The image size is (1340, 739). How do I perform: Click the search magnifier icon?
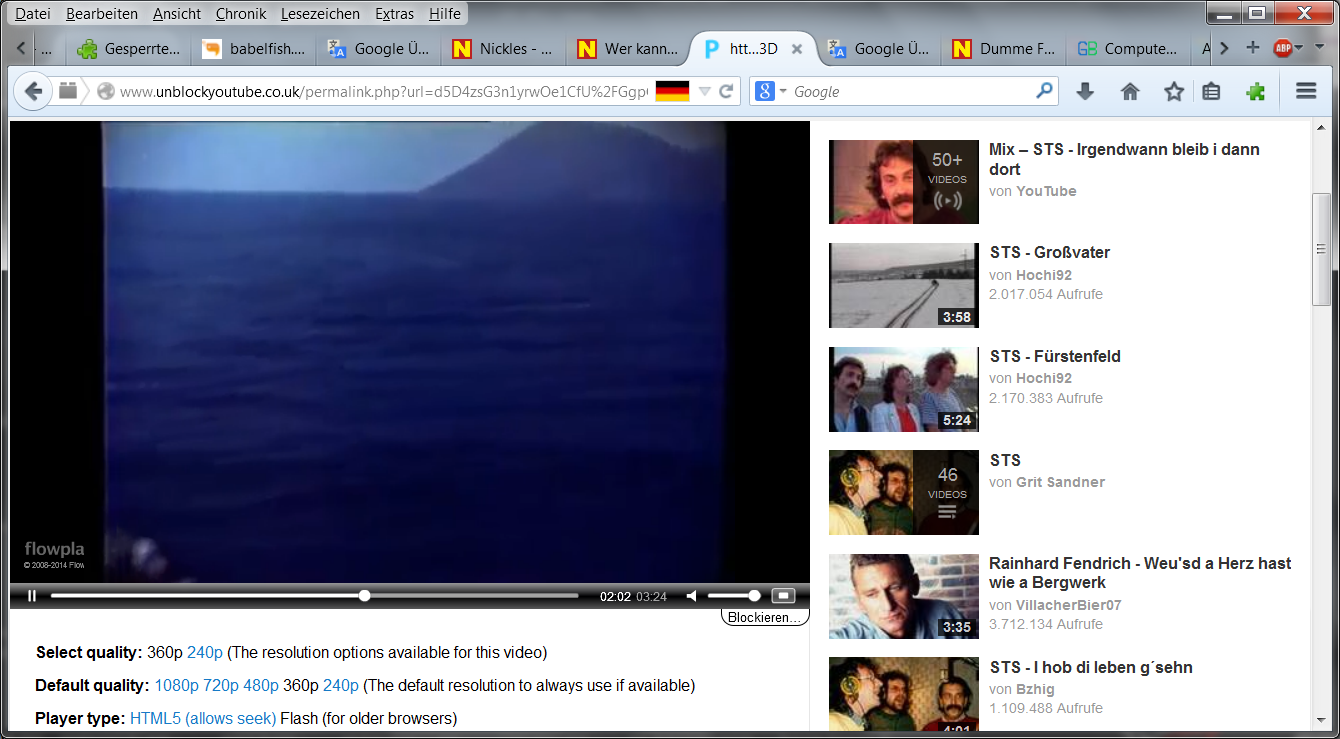point(1044,90)
